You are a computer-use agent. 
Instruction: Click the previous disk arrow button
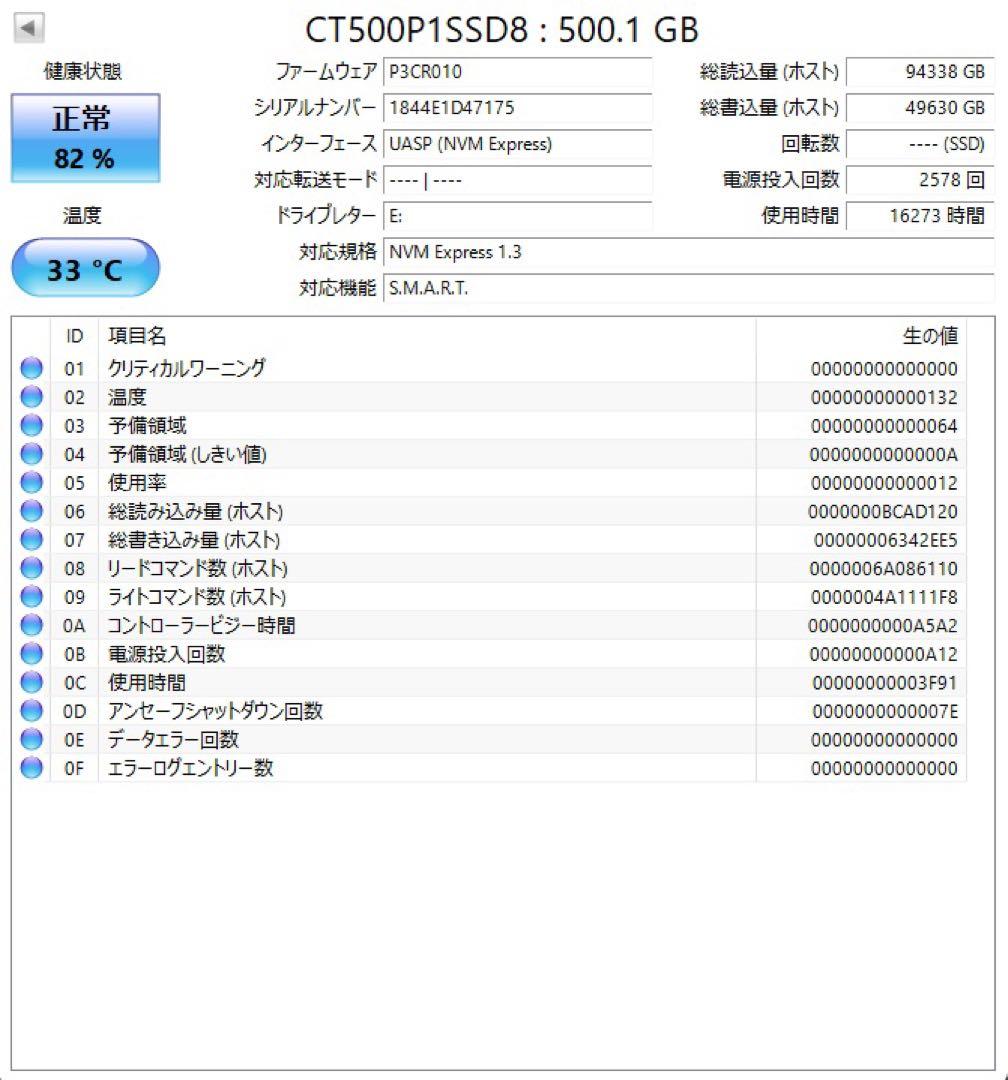click(29, 28)
